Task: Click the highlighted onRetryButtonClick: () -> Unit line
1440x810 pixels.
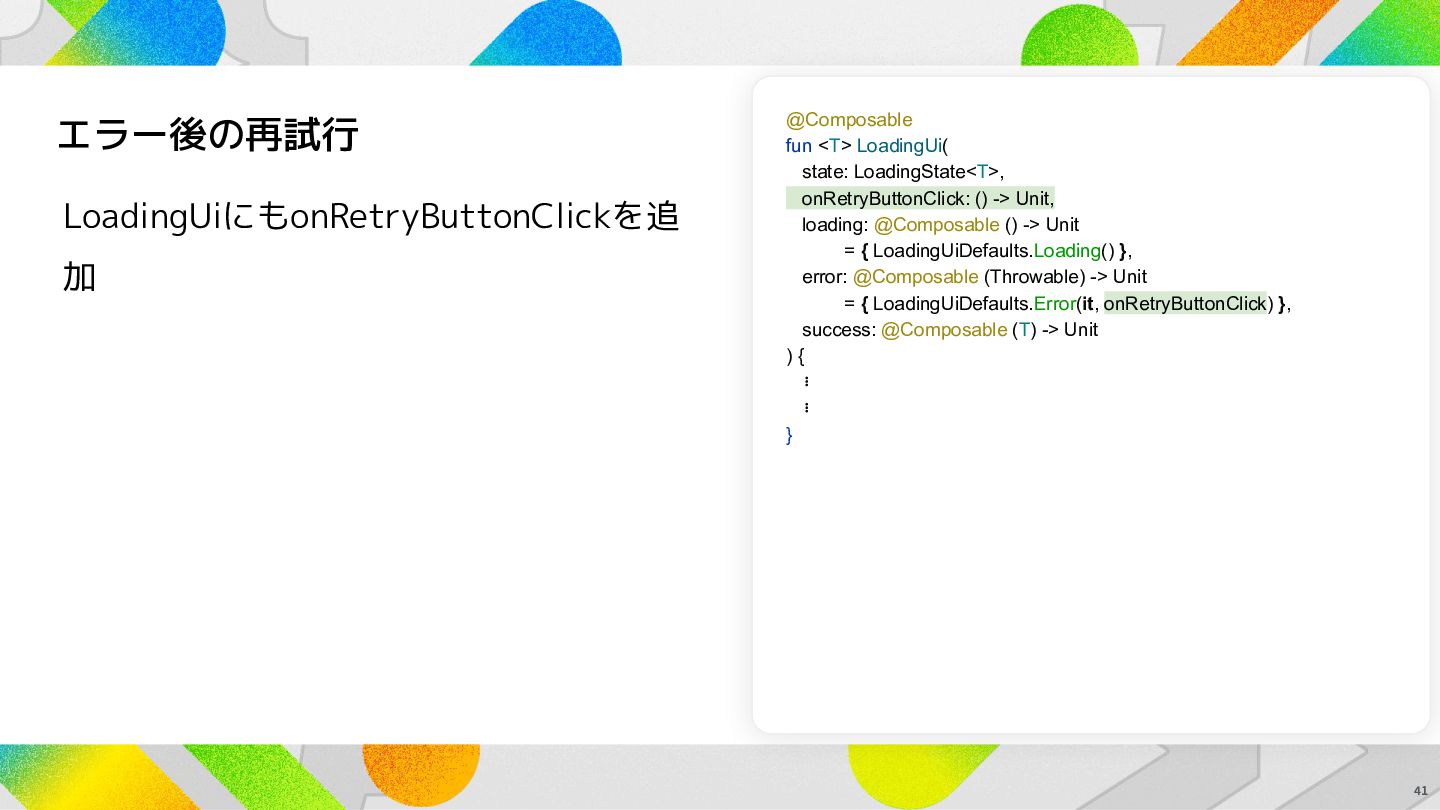Action: click(921, 198)
